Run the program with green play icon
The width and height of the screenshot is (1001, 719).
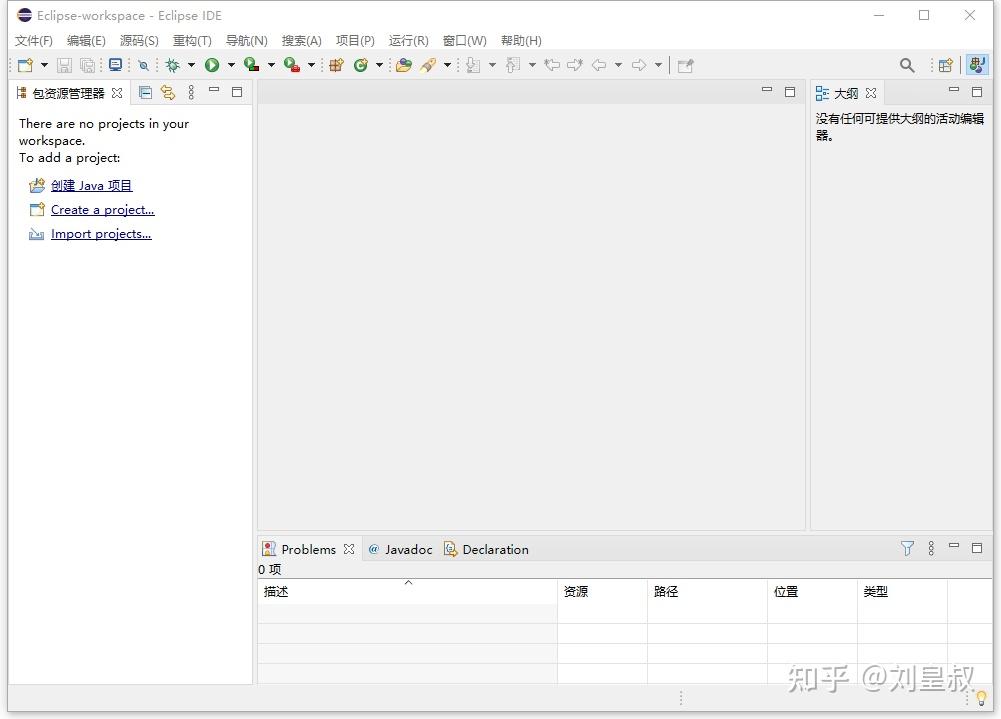pyautogui.click(x=212, y=65)
